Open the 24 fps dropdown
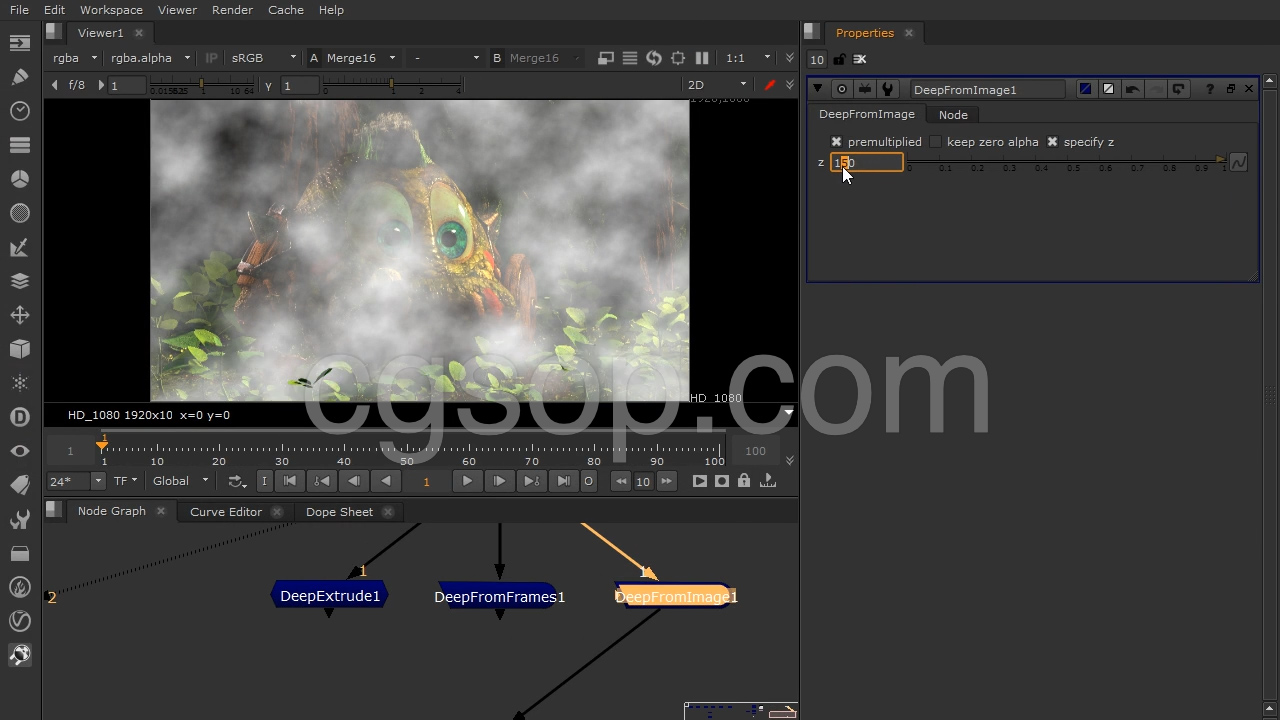This screenshot has width=1280, height=720. pos(76,481)
